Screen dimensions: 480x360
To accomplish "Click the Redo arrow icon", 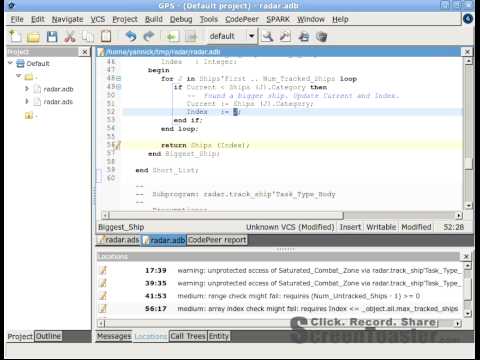I will 149,36.
